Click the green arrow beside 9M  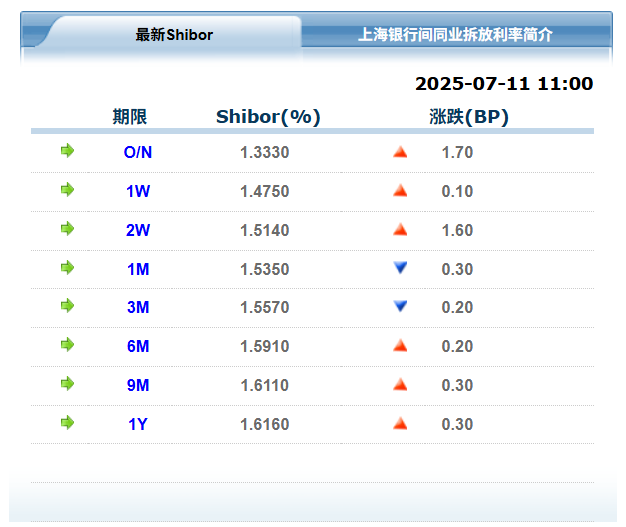(x=67, y=384)
